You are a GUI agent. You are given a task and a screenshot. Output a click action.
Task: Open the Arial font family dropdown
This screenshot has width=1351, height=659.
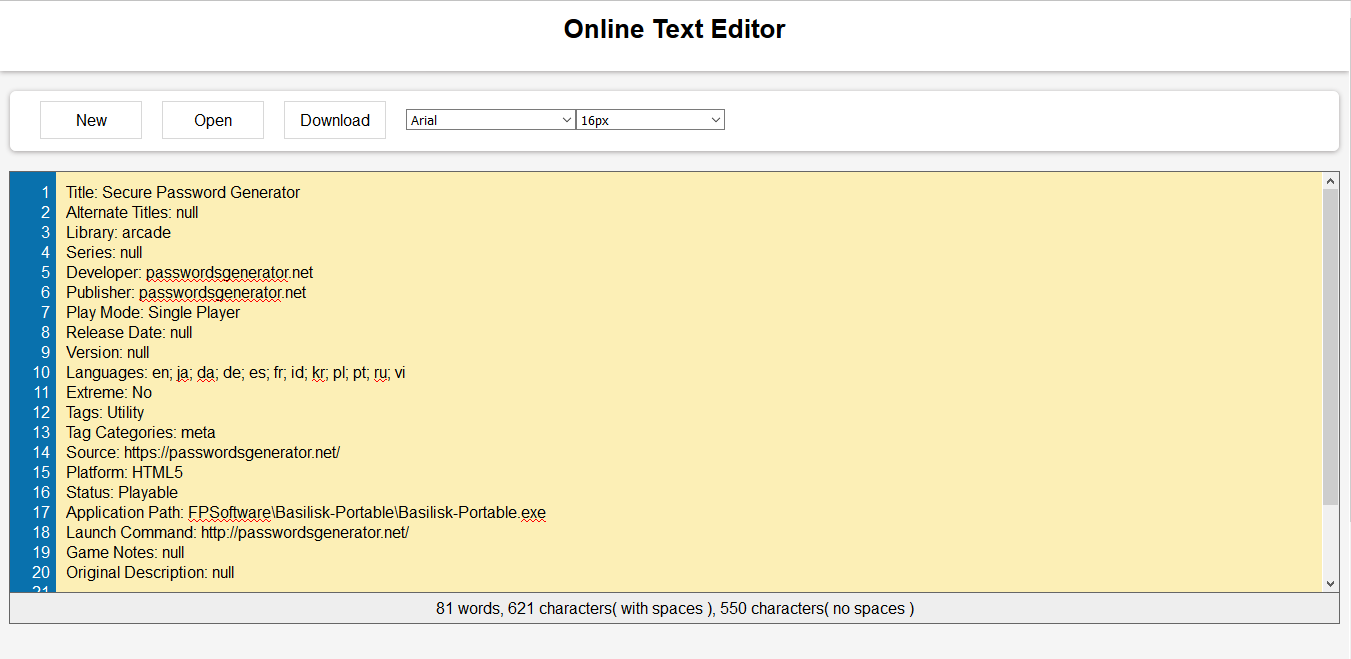[491, 120]
